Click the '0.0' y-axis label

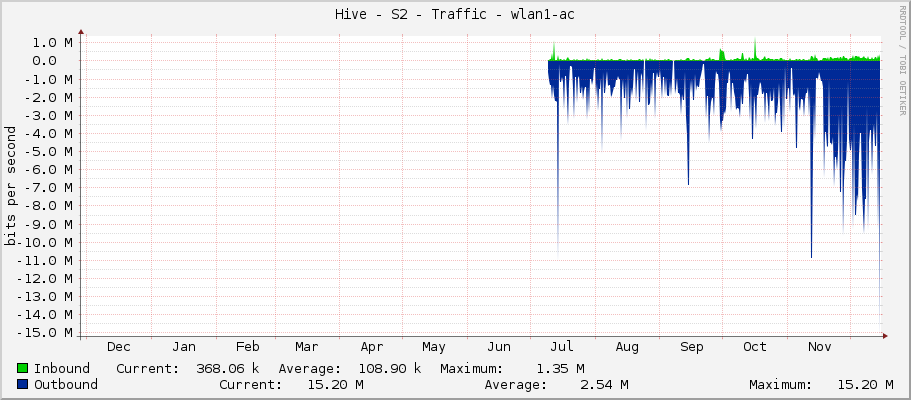(x=45, y=60)
